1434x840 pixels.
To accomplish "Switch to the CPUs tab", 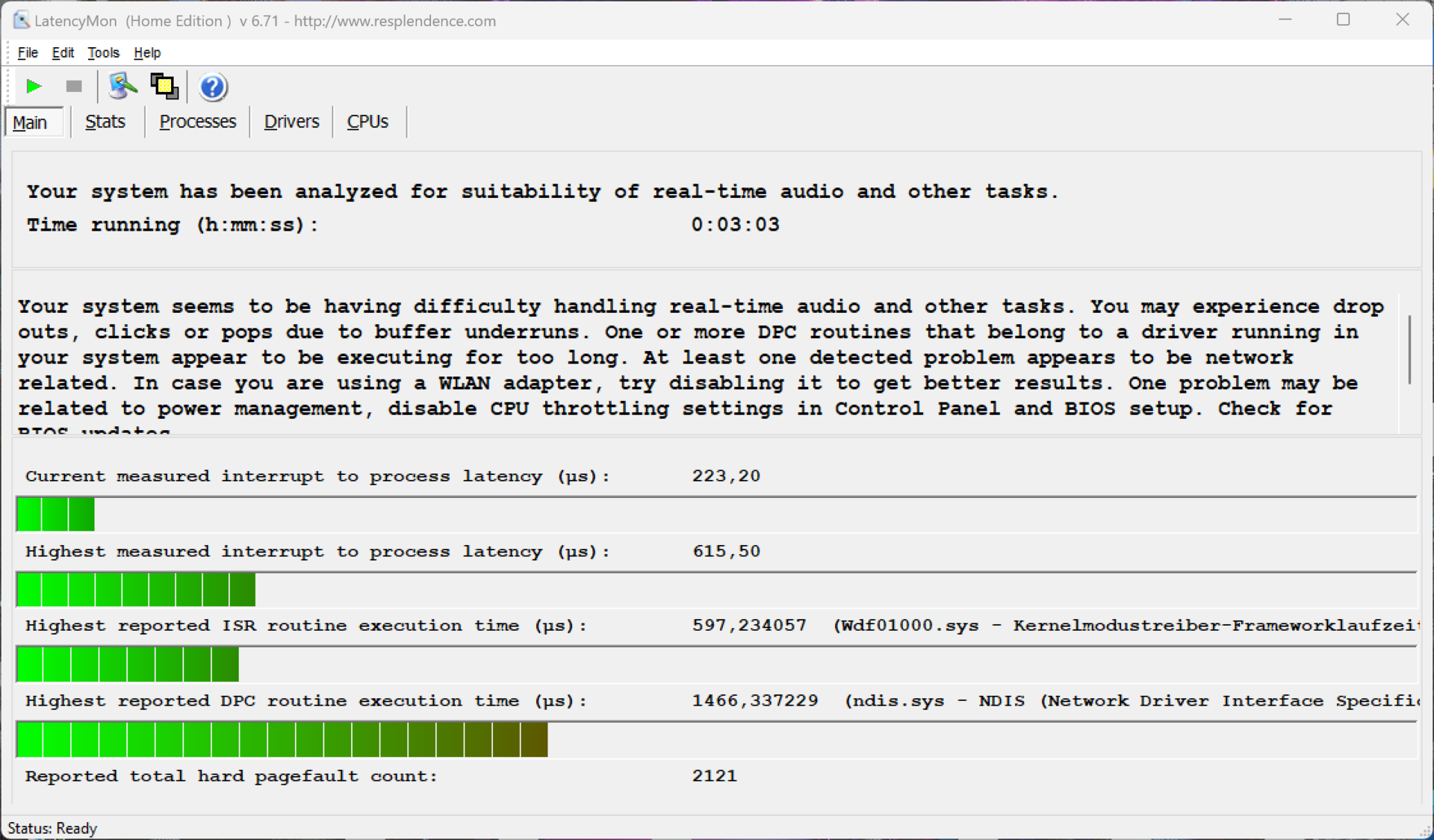I will (367, 122).
